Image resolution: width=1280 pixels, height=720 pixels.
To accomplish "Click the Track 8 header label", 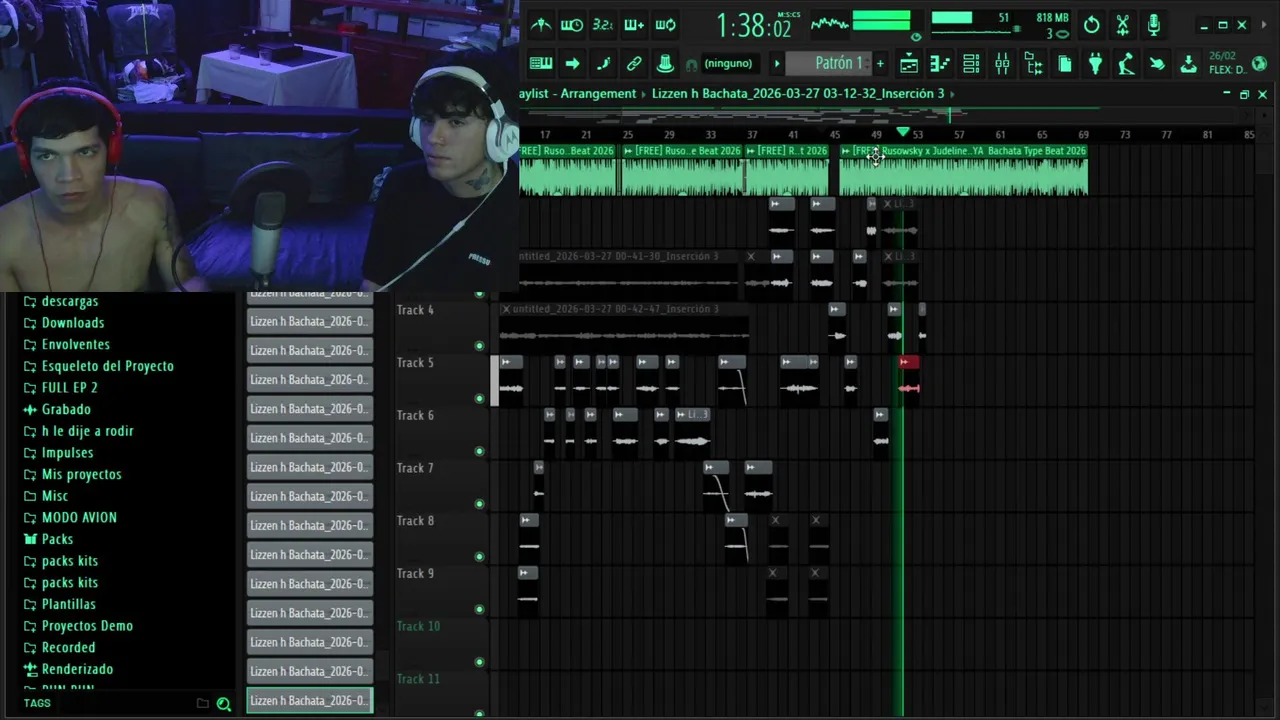I will 415,521.
